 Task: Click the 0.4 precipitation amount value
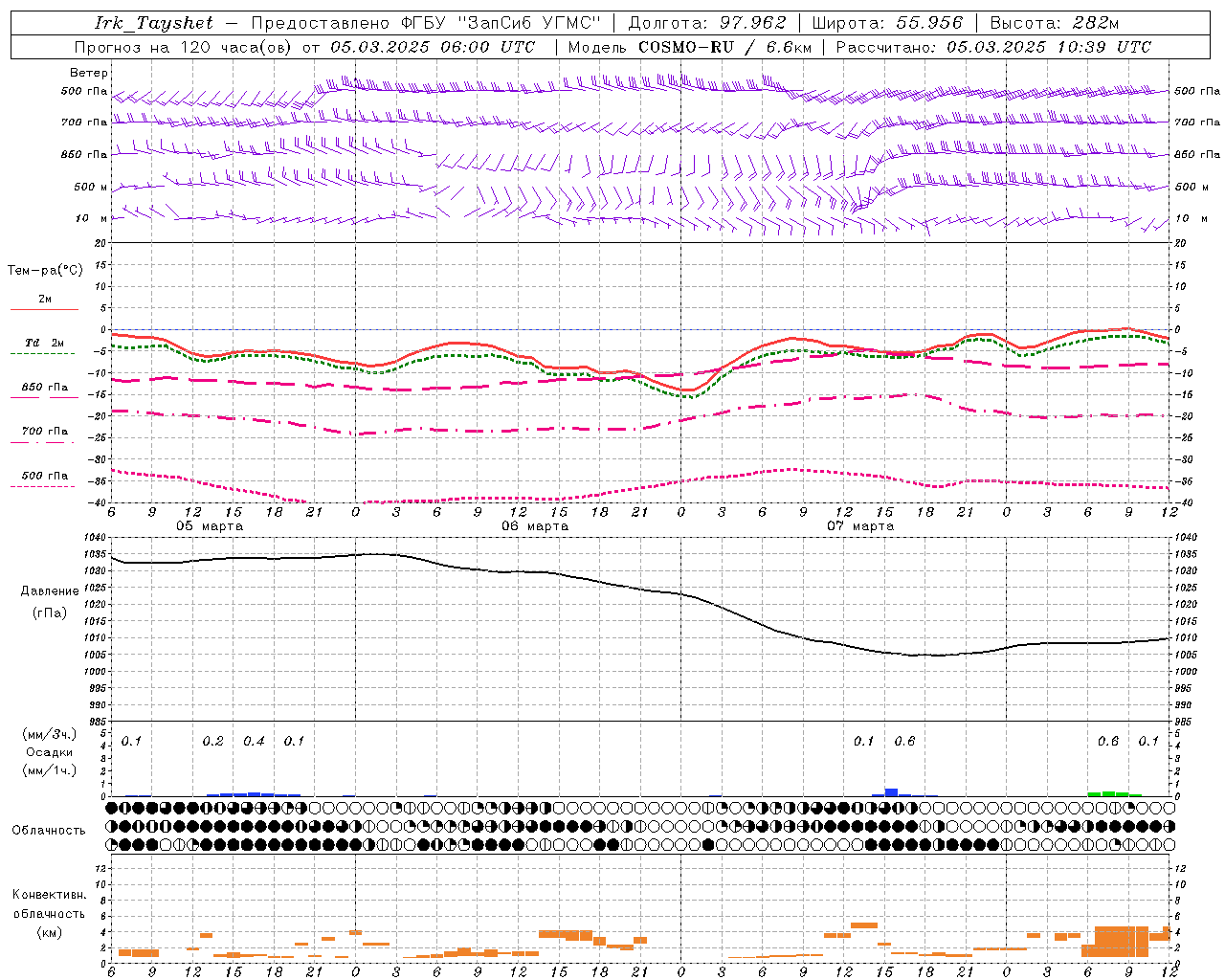pyautogui.click(x=254, y=742)
